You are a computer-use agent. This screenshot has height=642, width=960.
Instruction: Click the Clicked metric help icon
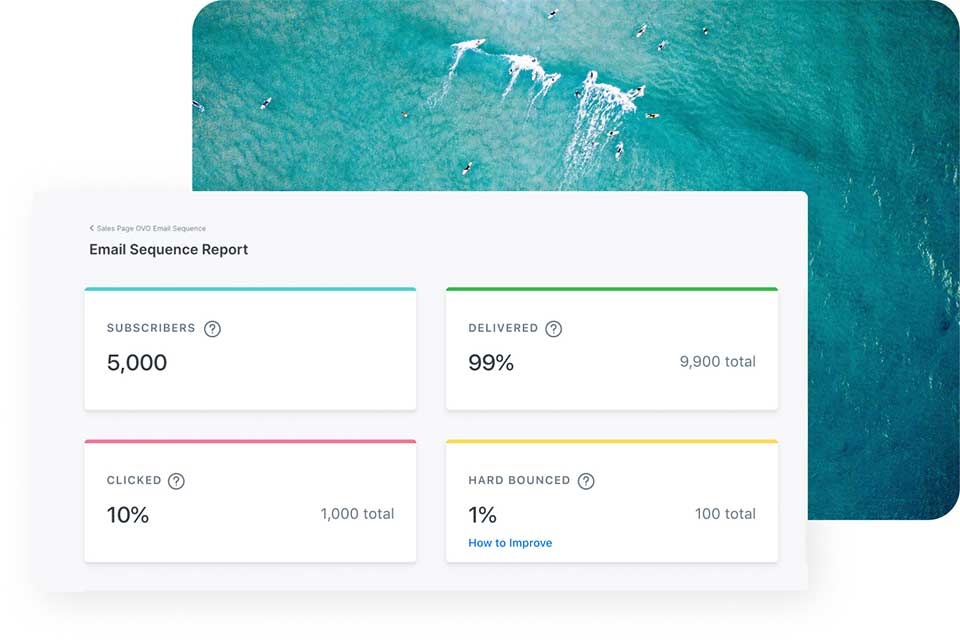176,481
